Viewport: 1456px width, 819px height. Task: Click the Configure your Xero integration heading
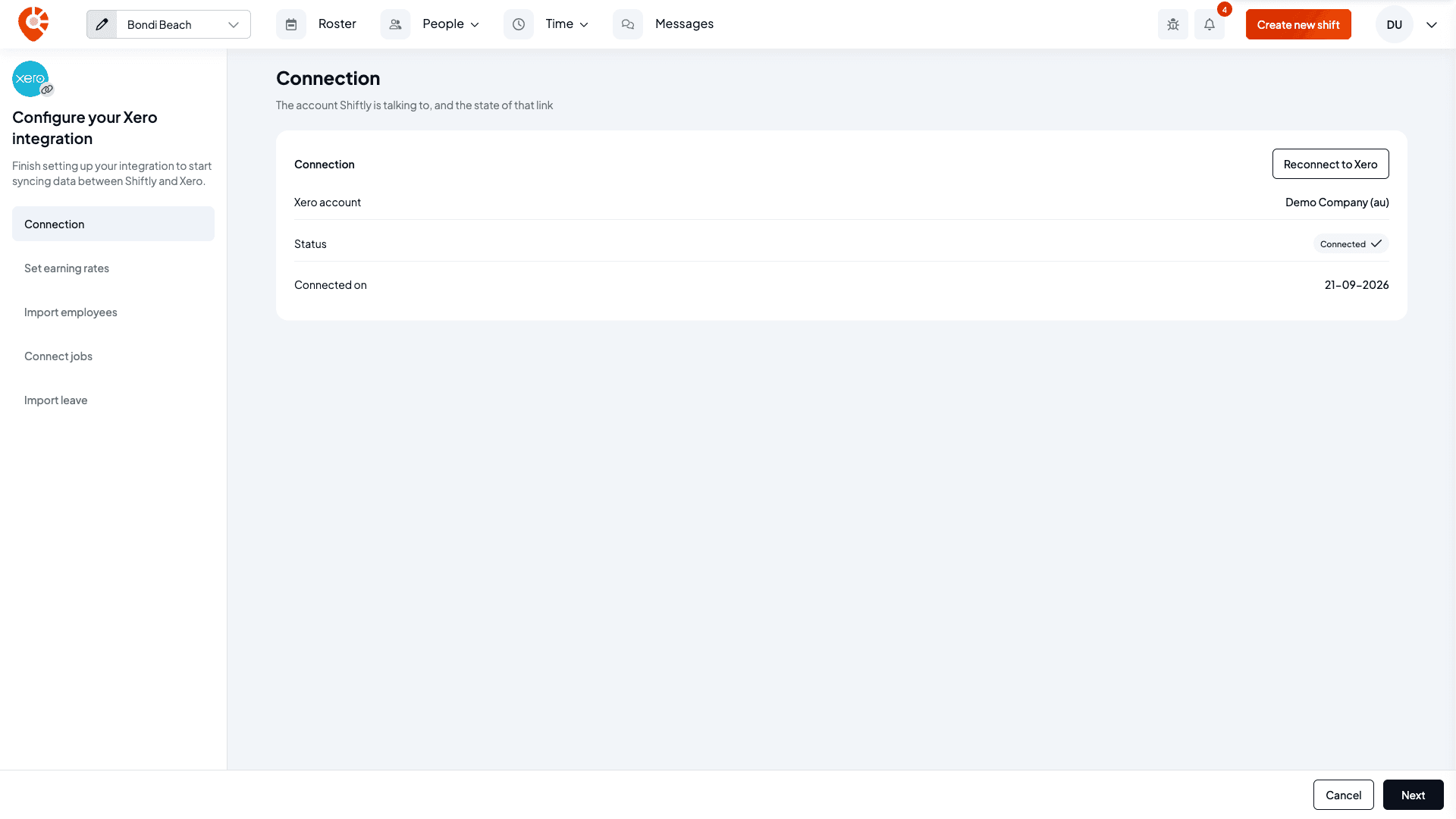pyautogui.click(x=85, y=127)
